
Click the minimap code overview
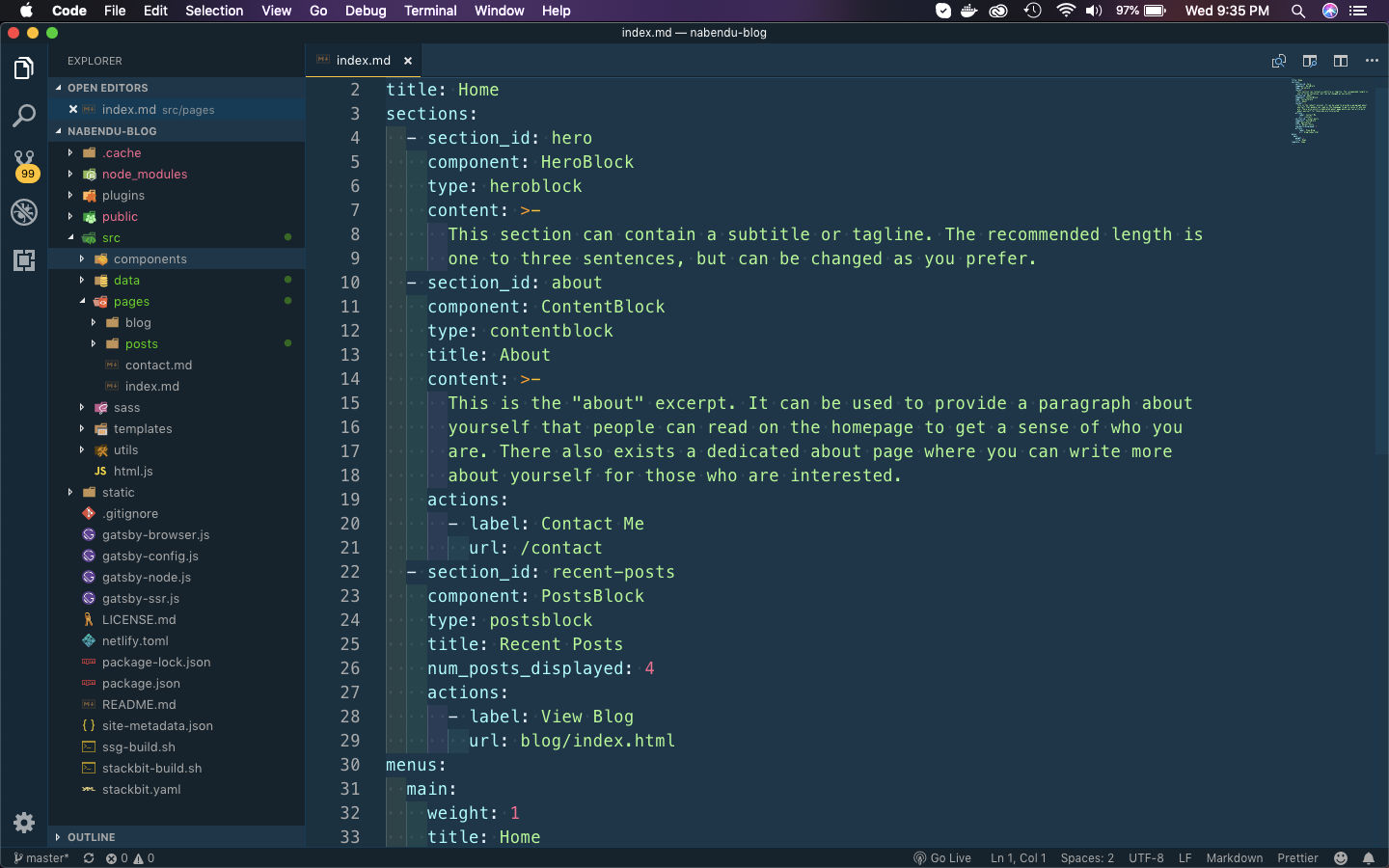(1329, 111)
